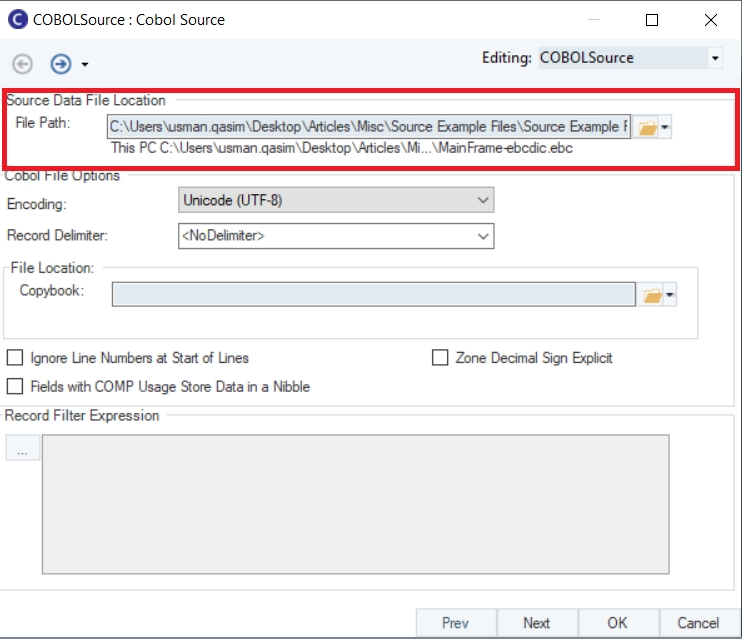Click the OK button
742x639 pixels.
pos(617,622)
